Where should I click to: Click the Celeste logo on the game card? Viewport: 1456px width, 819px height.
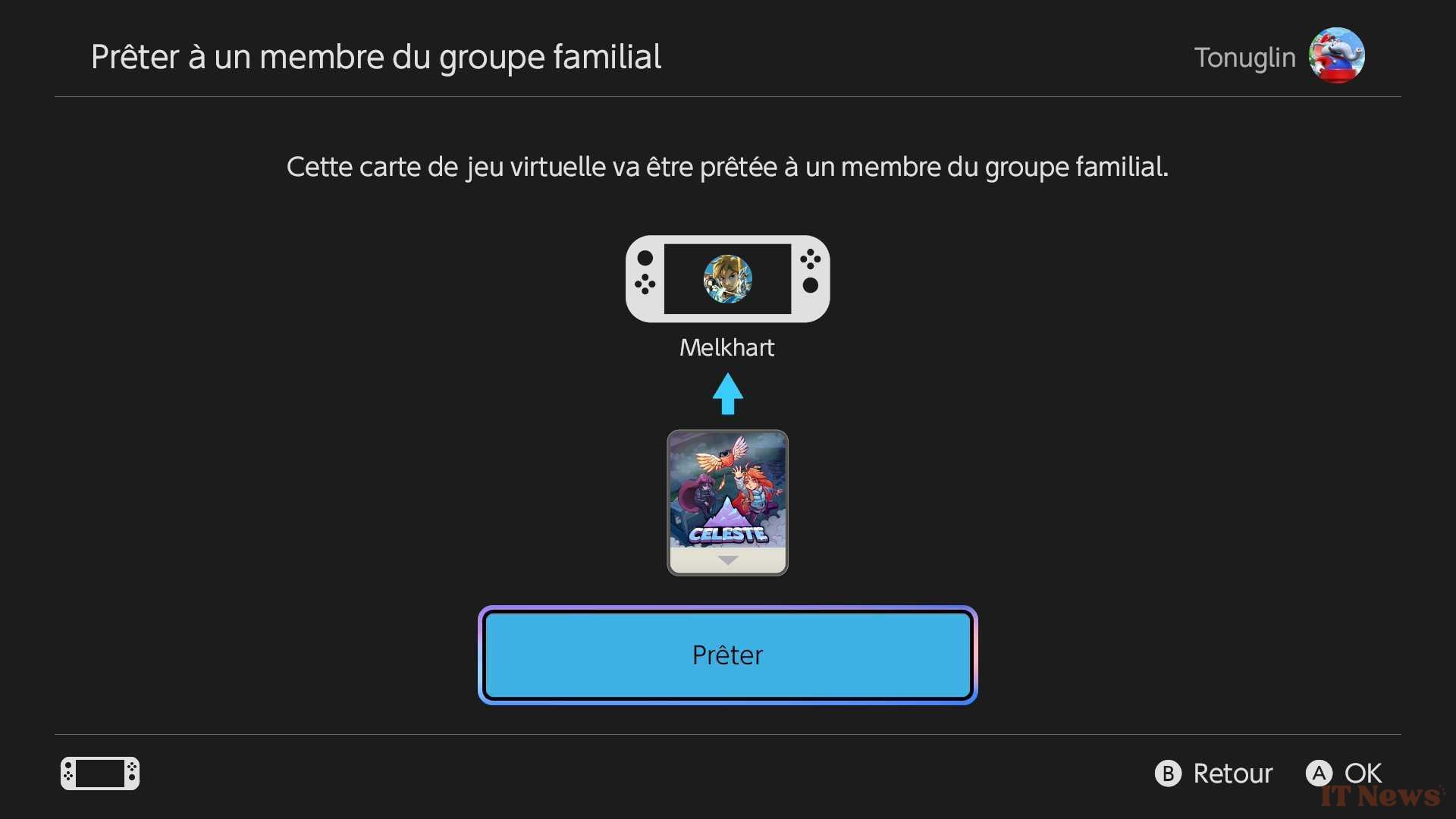pyautogui.click(x=728, y=534)
